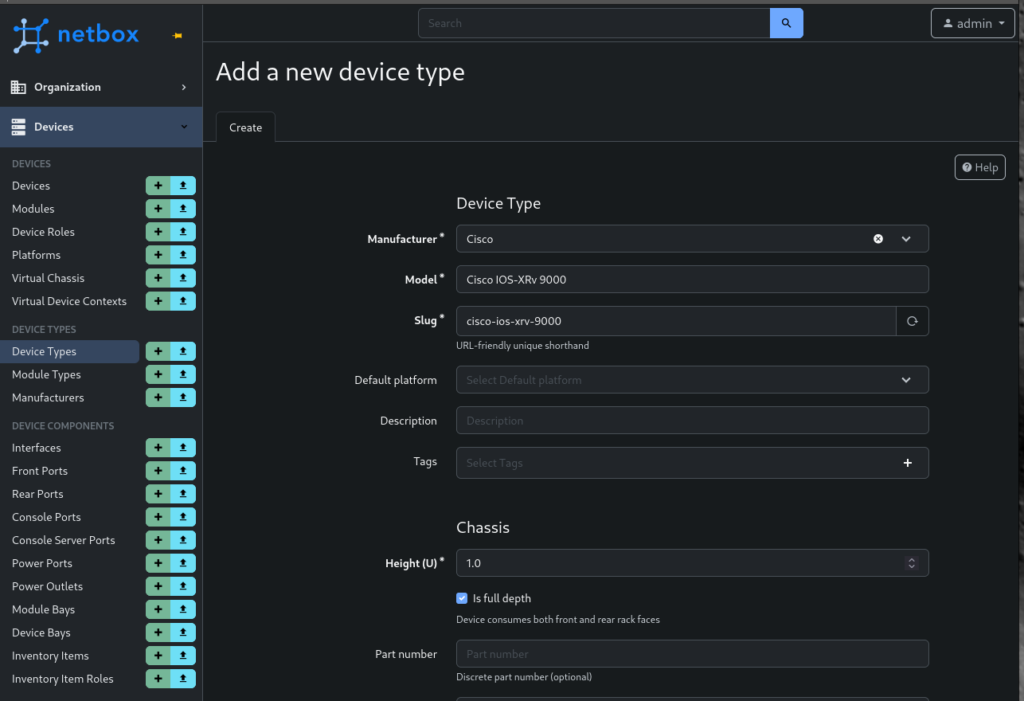1024x701 pixels.
Task: Click the add icon next to Manufacturers
Action: 158,398
